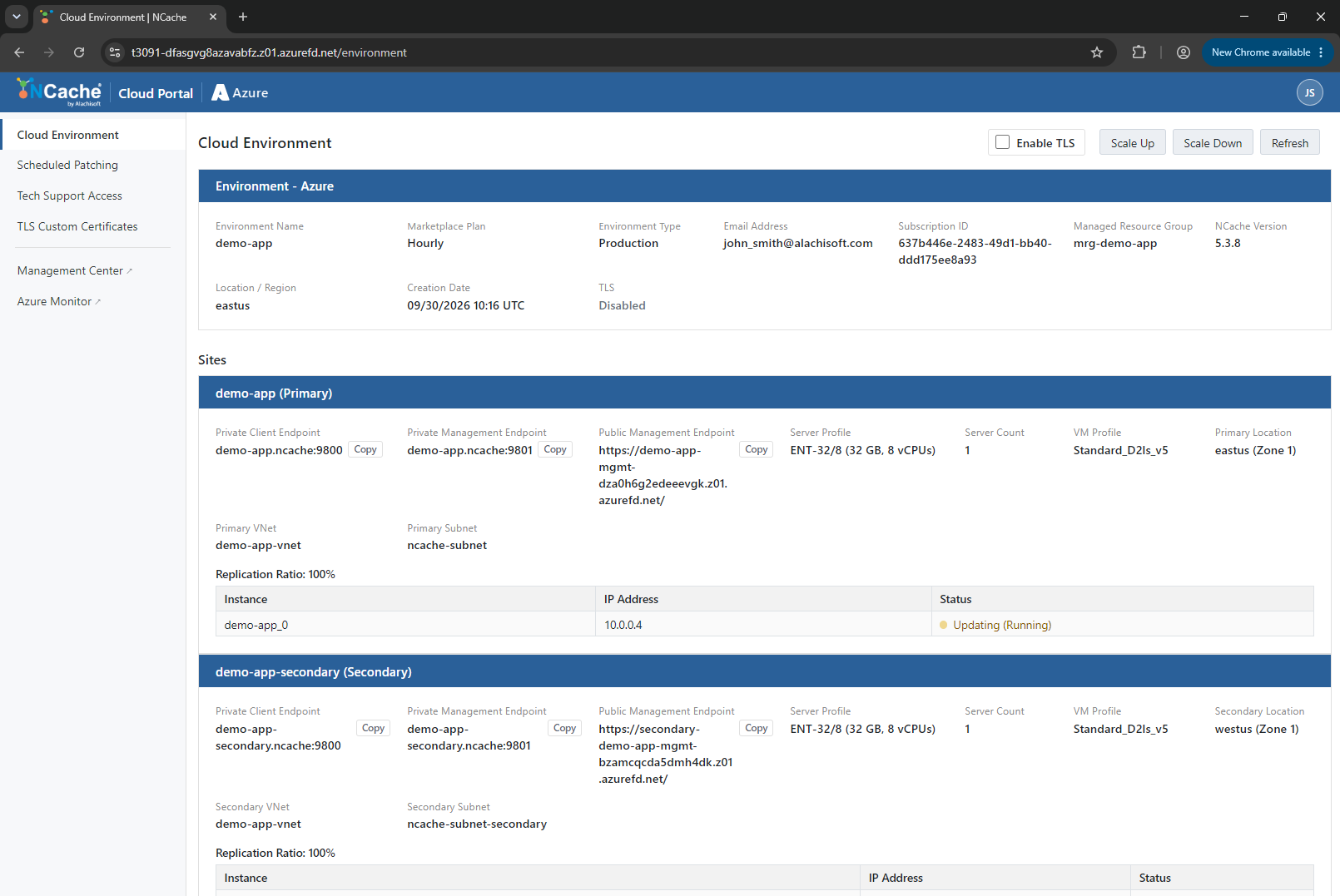
Task: Click the Refresh button
Action: [1289, 143]
